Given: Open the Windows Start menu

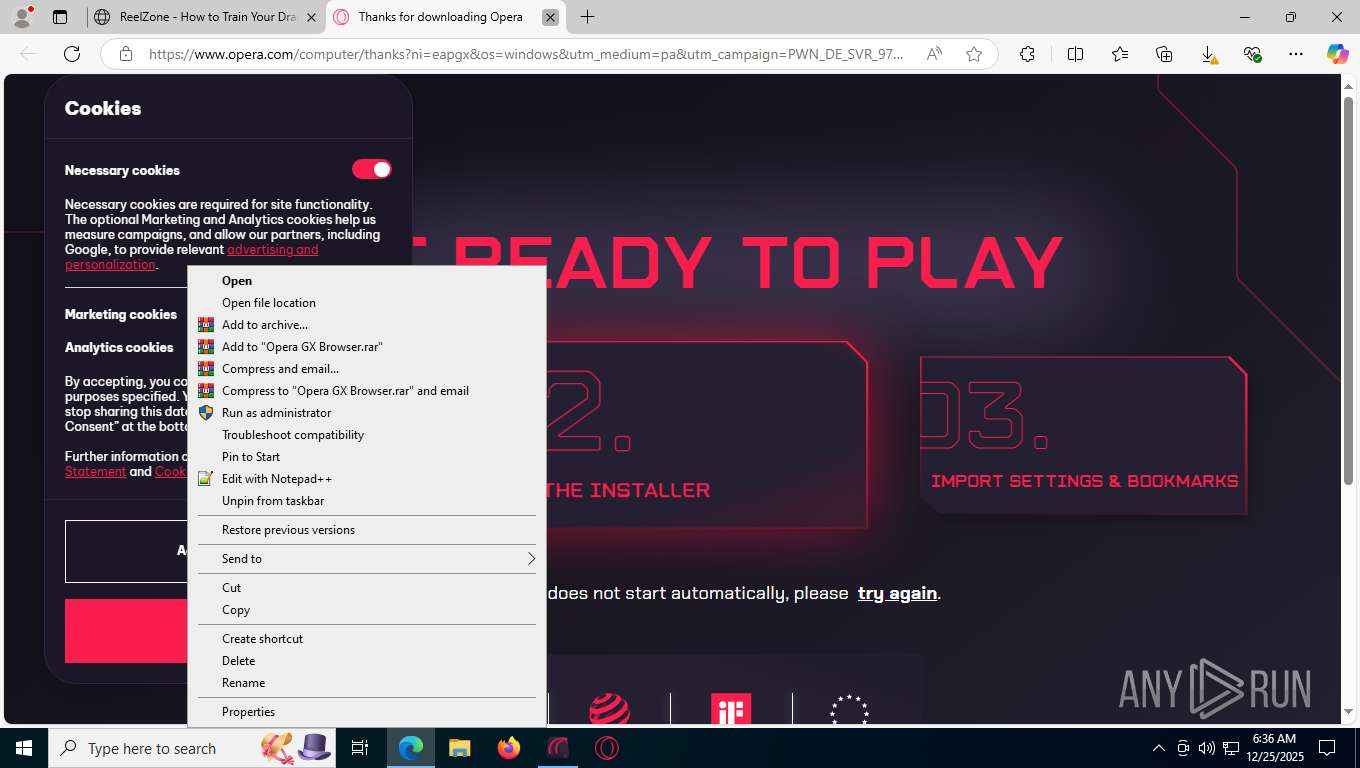Looking at the screenshot, I should click(x=24, y=748).
